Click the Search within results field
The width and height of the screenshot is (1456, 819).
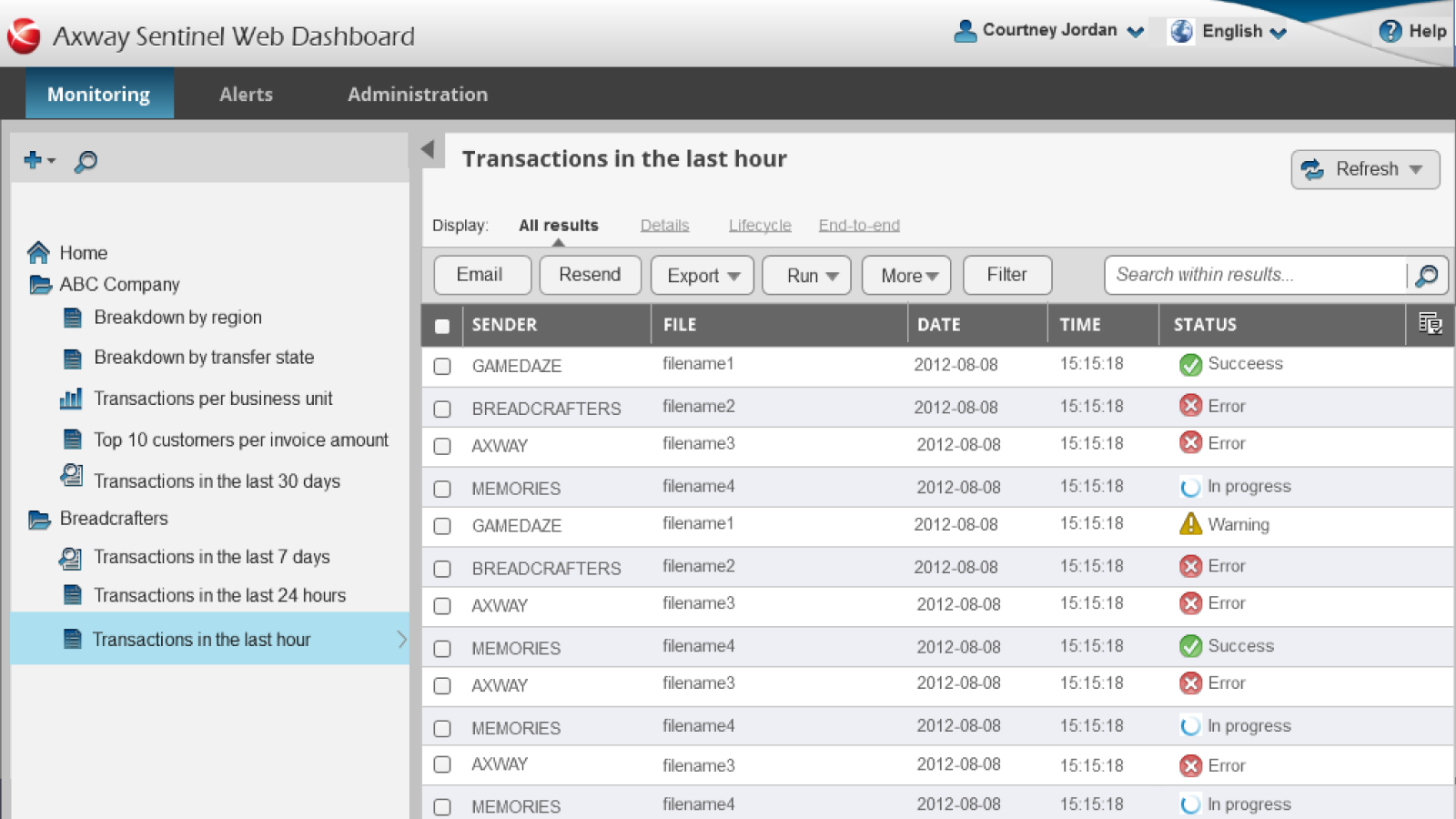pyautogui.click(x=1256, y=275)
